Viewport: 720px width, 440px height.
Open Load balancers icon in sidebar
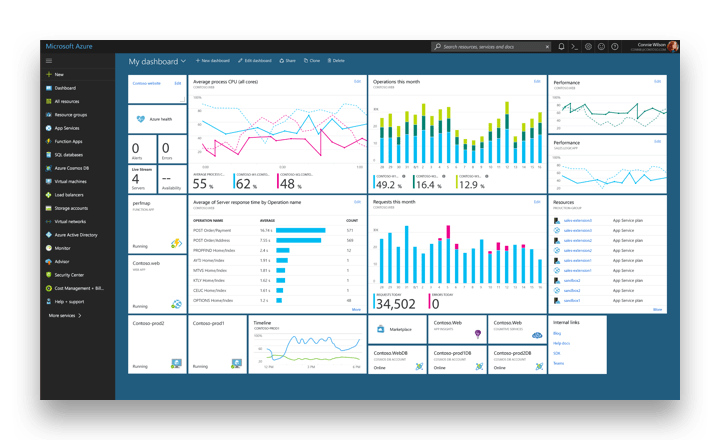(x=49, y=195)
